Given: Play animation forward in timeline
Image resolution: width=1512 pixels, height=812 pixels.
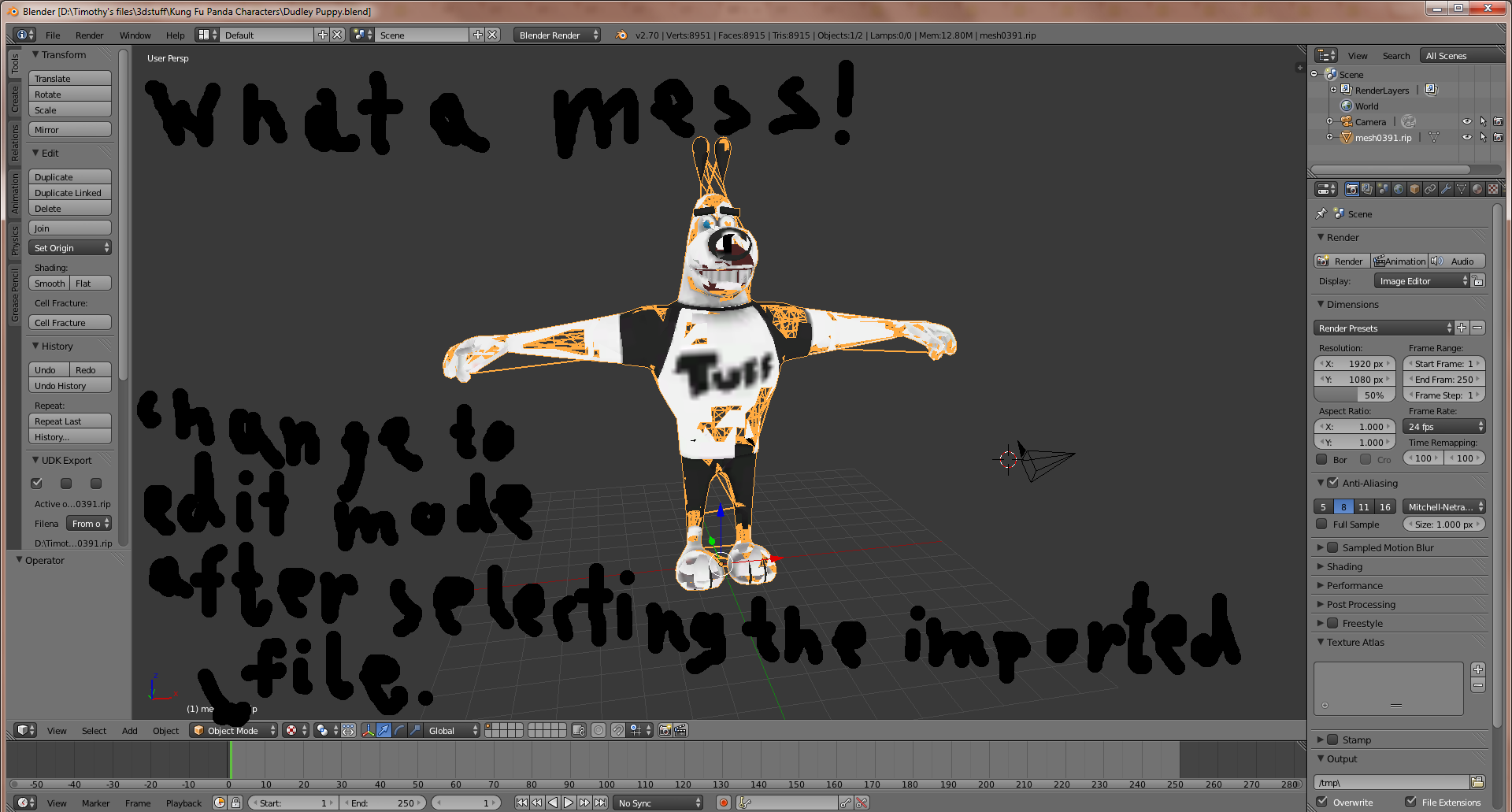Looking at the screenshot, I should coord(569,803).
